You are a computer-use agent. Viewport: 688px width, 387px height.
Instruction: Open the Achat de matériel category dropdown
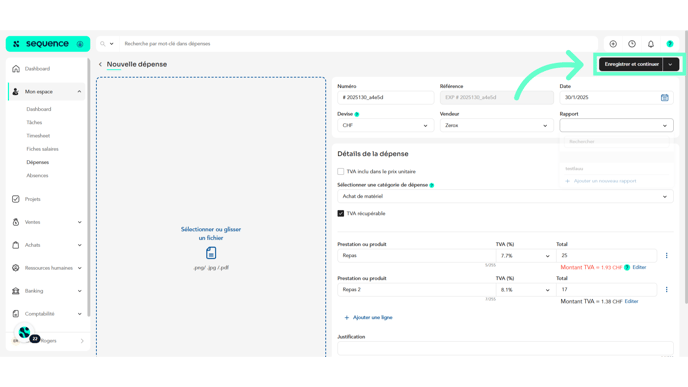(x=505, y=197)
